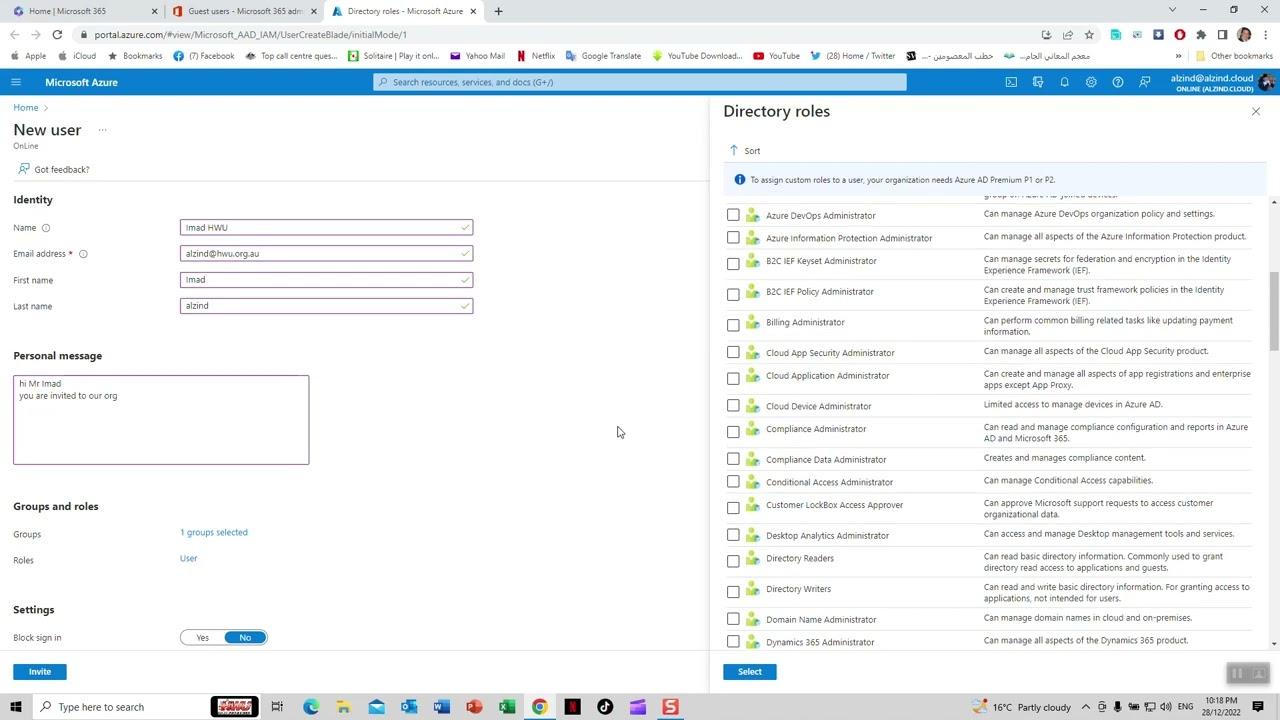The image size is (1280, 720).
Task: Open the YouTube bookmark
Action: click(776, 56)
